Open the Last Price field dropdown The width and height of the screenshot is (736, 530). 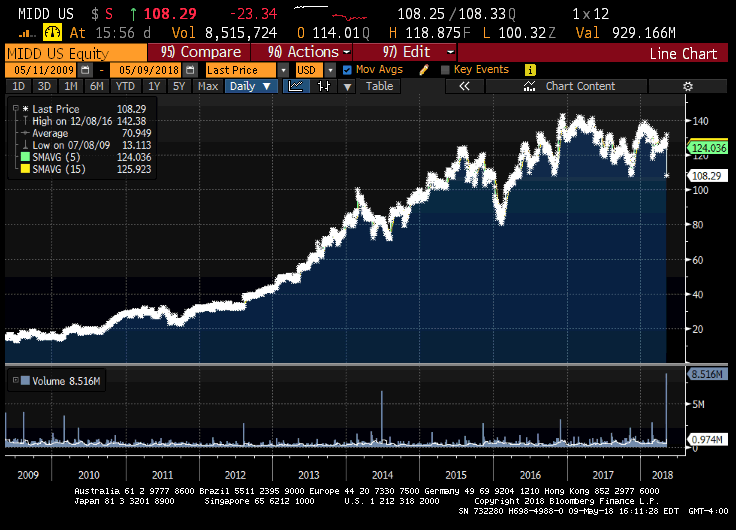coord(283,70)
